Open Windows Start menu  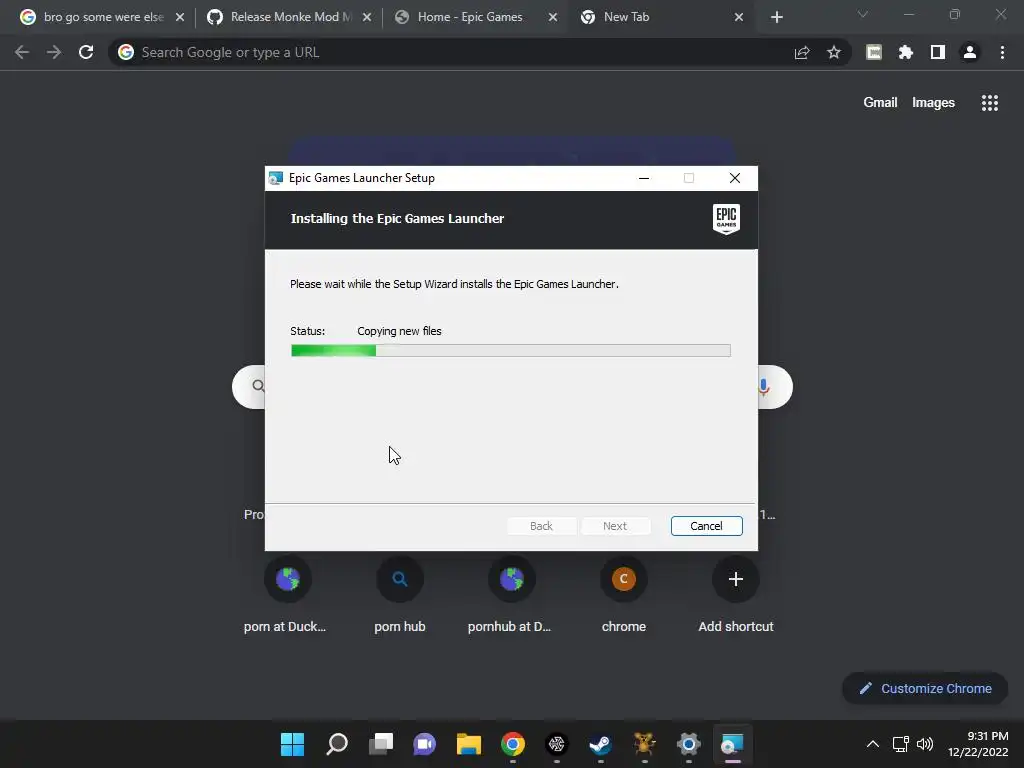tap(292, 744)
